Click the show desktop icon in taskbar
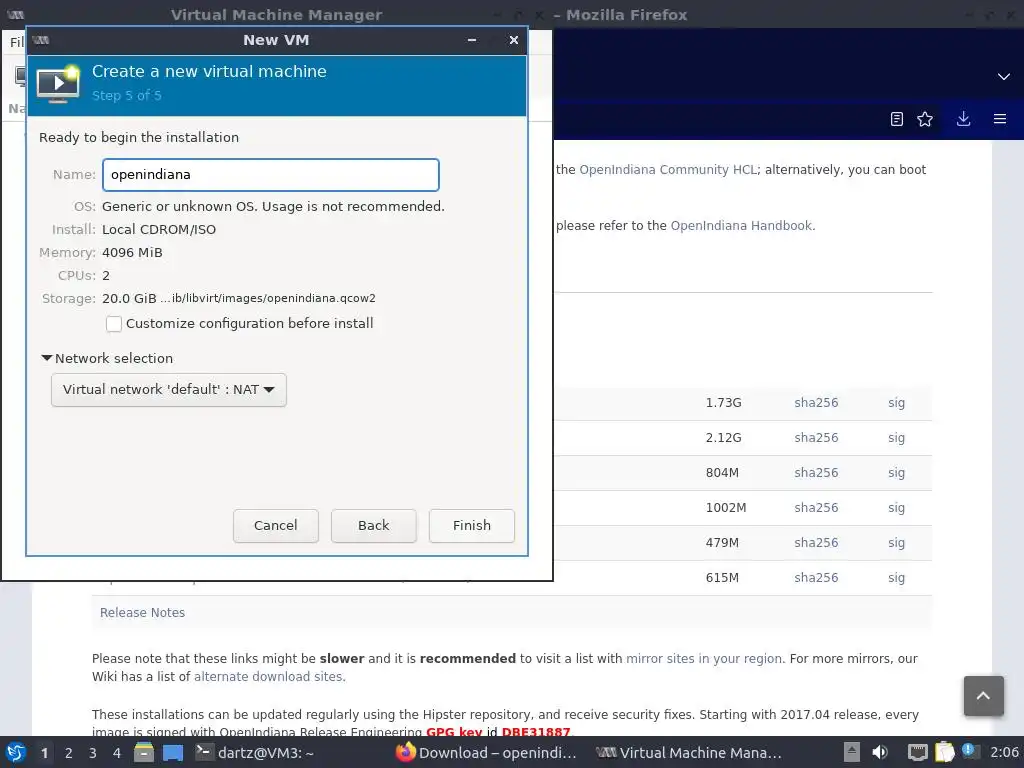 pos(173,752)
